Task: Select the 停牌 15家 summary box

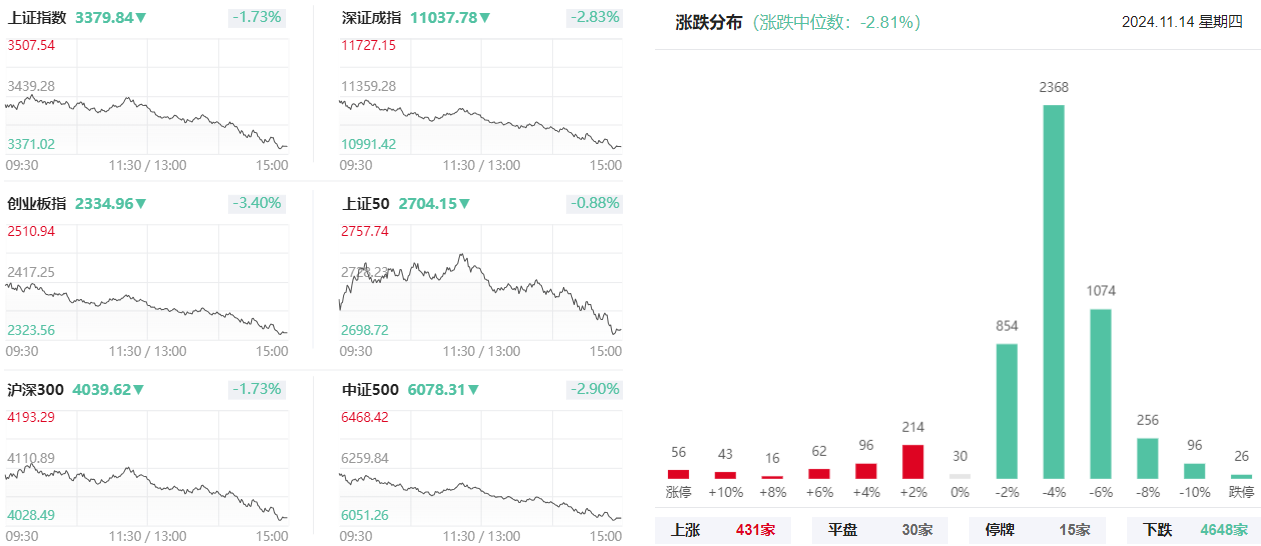Action: [1037, 530]
